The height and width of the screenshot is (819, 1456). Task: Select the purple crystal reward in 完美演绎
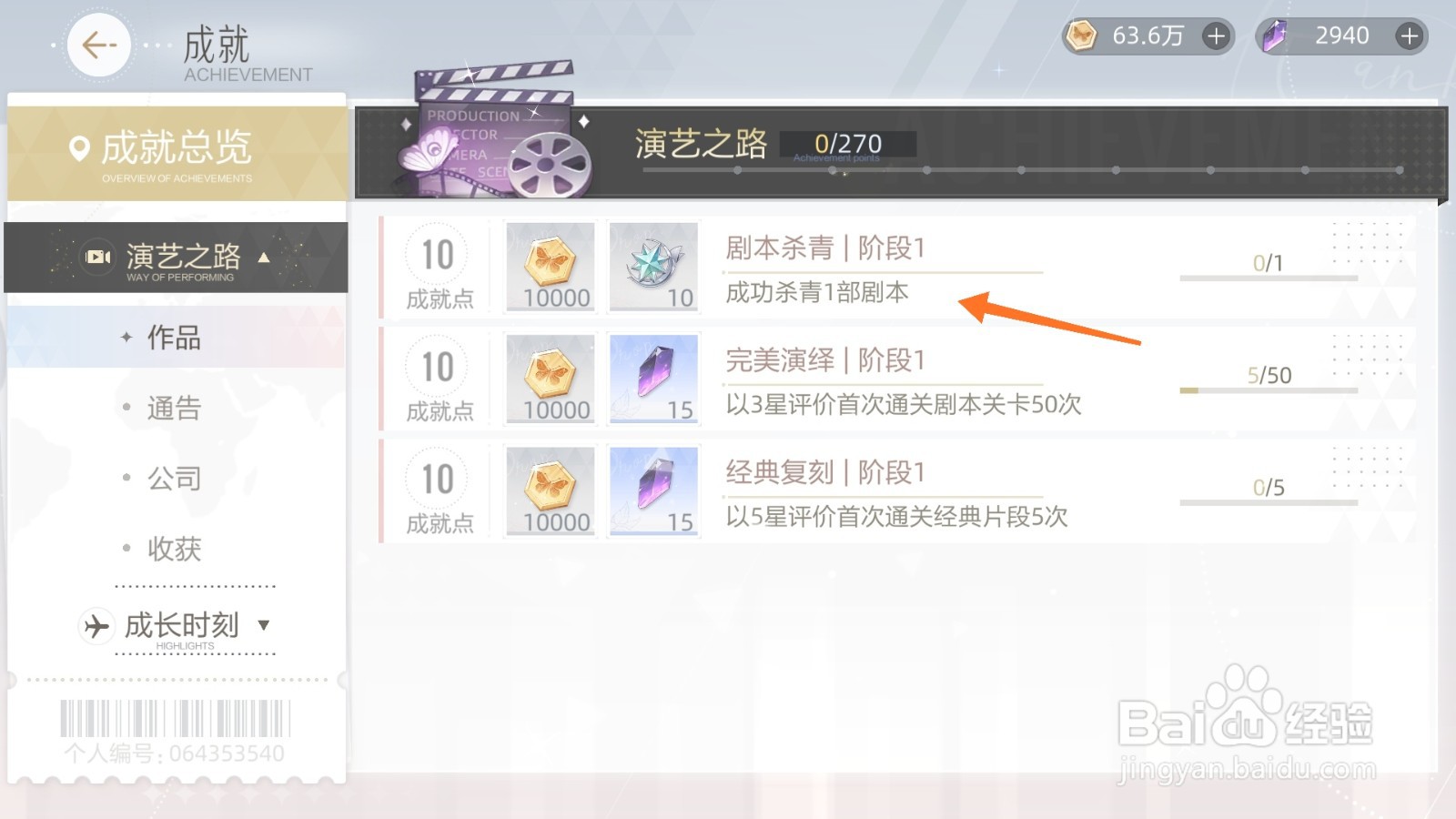click(x=653, y=379)
